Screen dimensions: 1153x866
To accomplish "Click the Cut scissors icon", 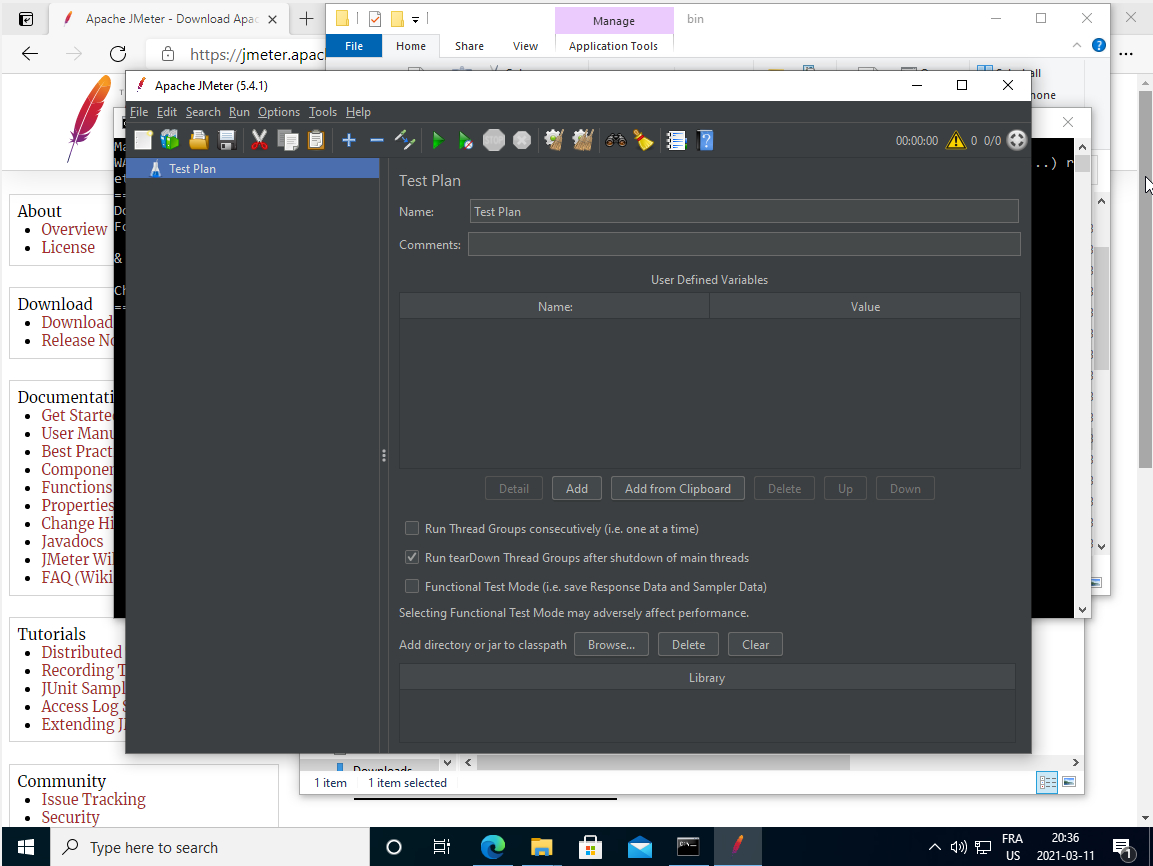I will click(259, 140).
